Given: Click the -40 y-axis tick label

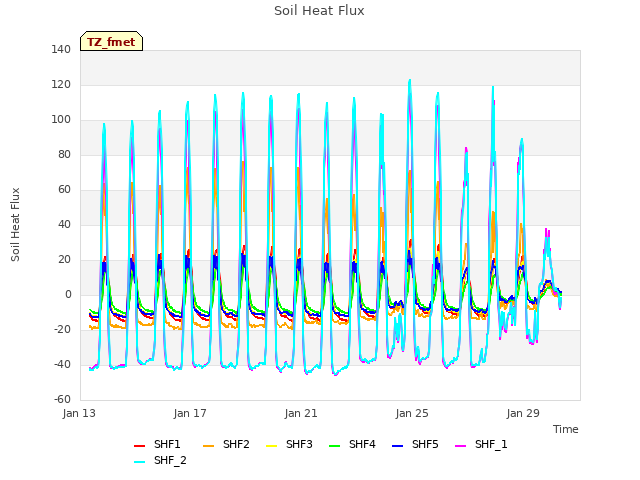Looking at the screenshot, I should coord(62,364).
